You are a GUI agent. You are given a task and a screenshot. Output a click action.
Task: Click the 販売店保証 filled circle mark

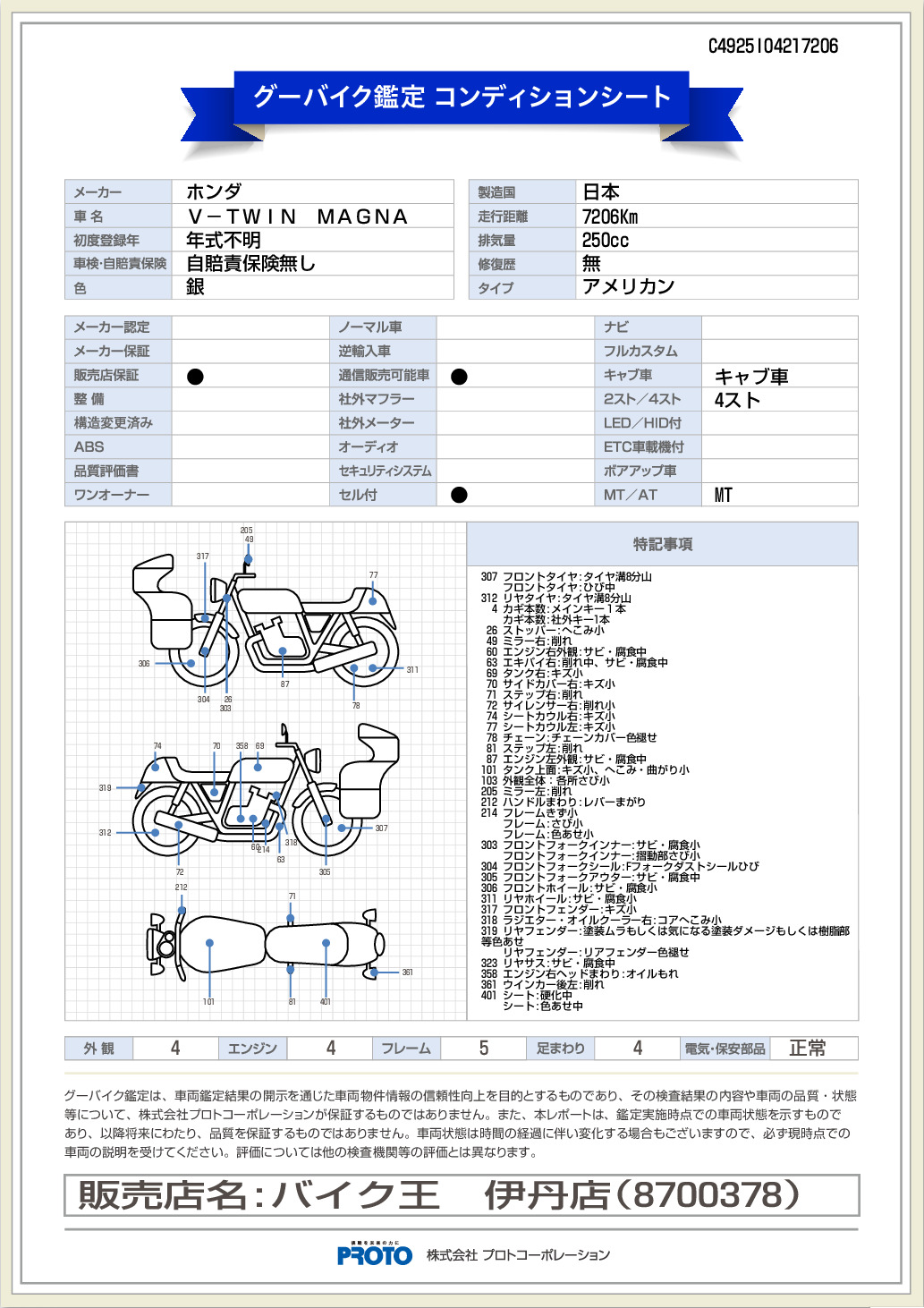coord(195,377)
